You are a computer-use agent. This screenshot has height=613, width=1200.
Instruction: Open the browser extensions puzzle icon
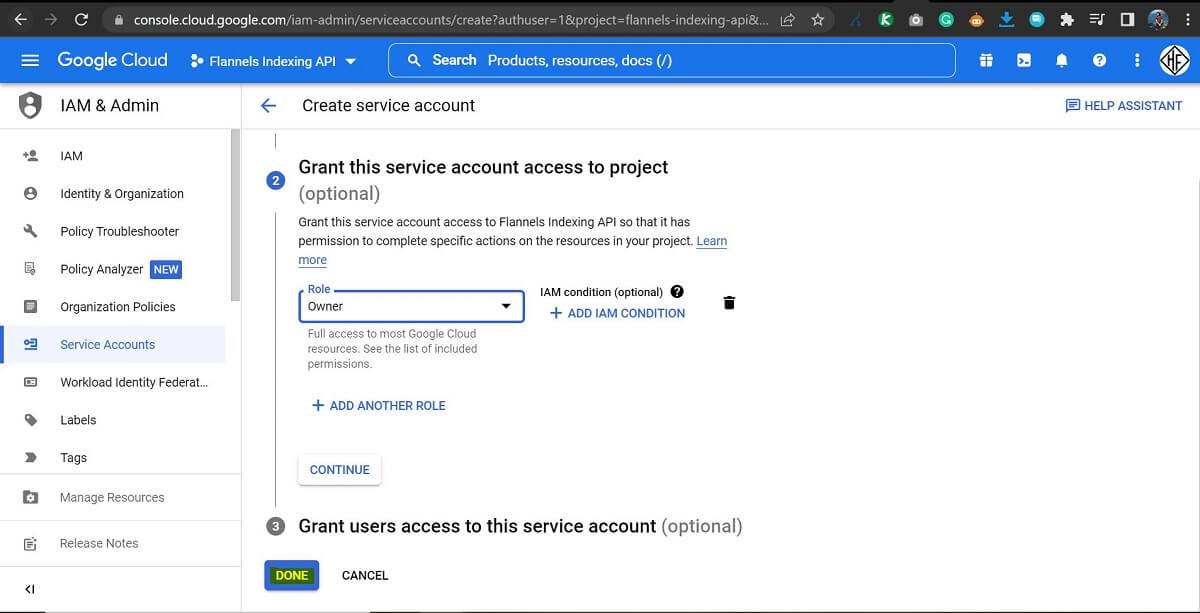1067,19
